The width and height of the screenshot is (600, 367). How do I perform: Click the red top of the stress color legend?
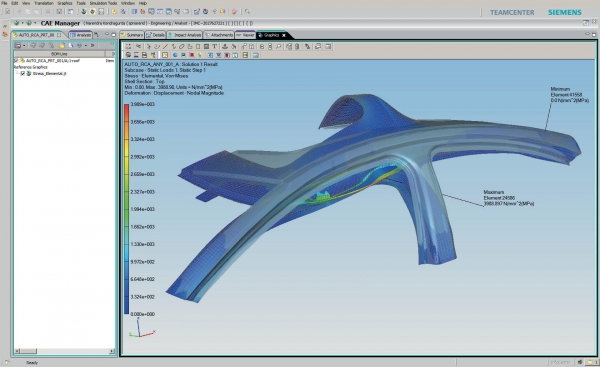click(x=127, y=108)
